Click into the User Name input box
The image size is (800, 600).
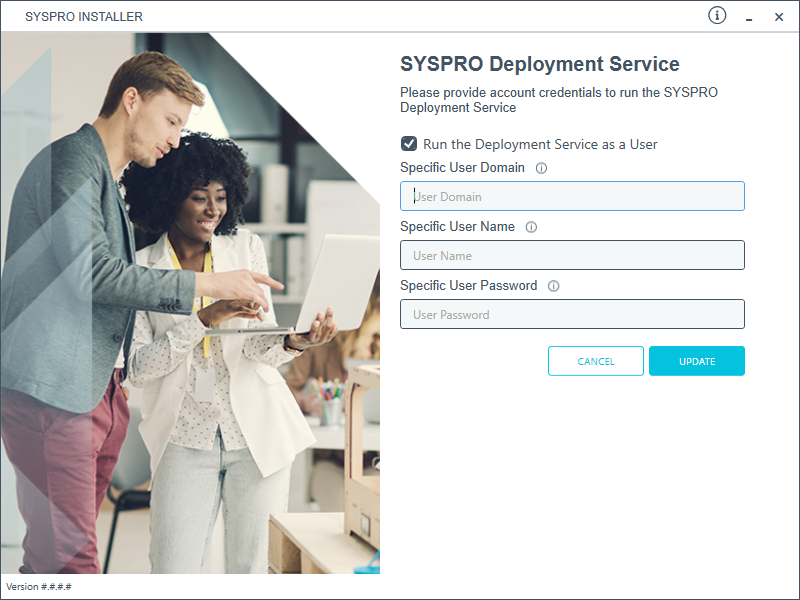coord(572,255)
